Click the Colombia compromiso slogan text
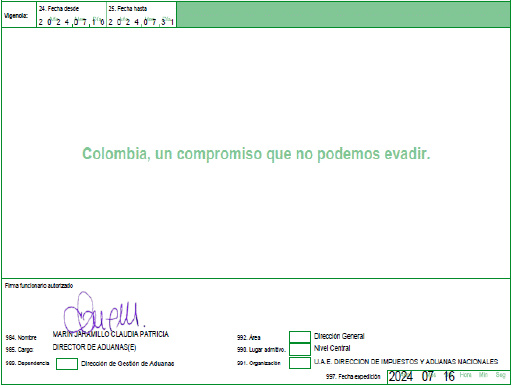Image resolution: width=514 pixels, height=388 pixels. (x=256, y=154)
